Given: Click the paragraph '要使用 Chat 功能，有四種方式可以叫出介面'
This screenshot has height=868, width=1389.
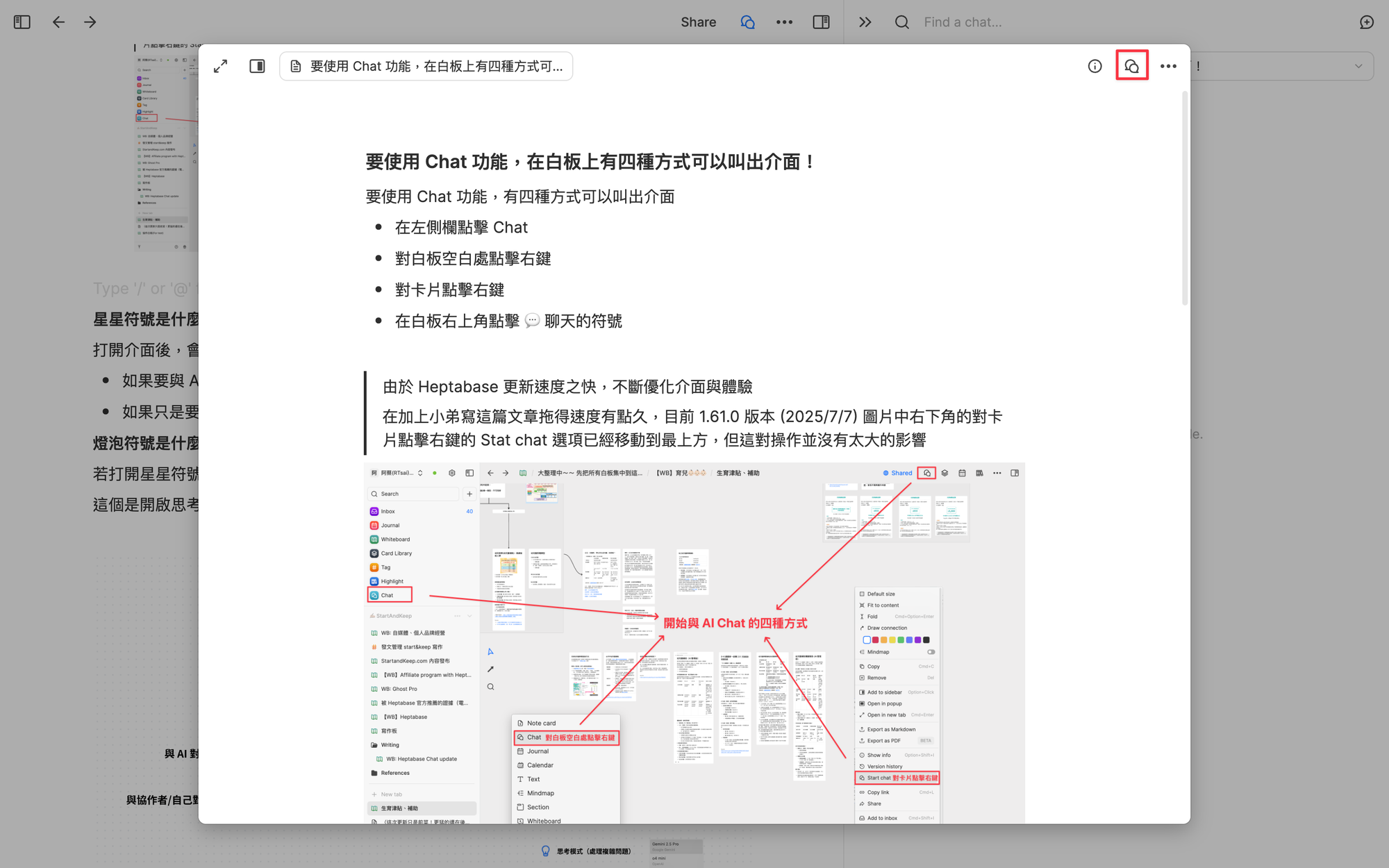Looking at the screenshot, I should [x=520, y=197].
